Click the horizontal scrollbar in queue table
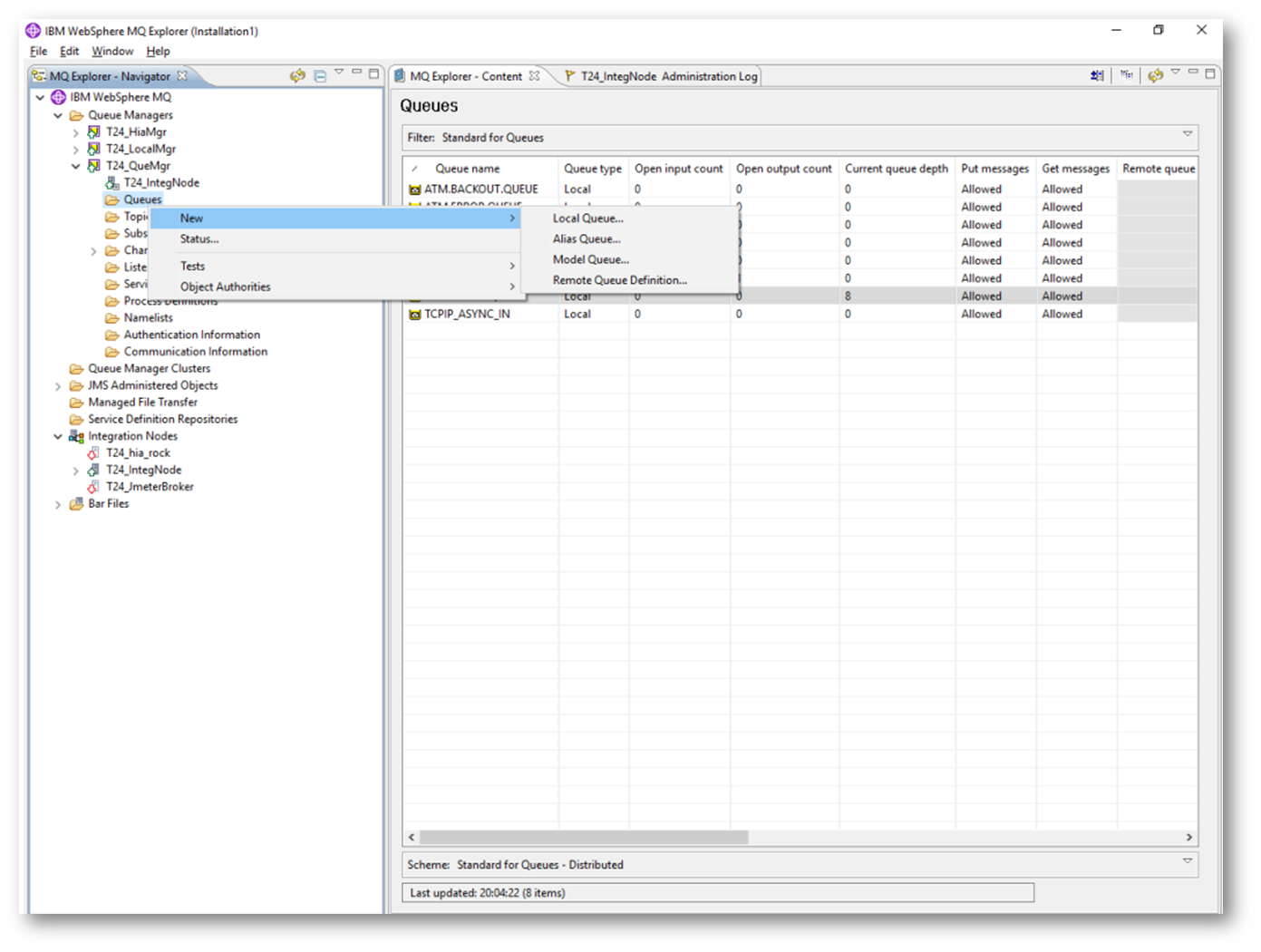Screen dimensions: 1261x952 [x=583, y=837]
